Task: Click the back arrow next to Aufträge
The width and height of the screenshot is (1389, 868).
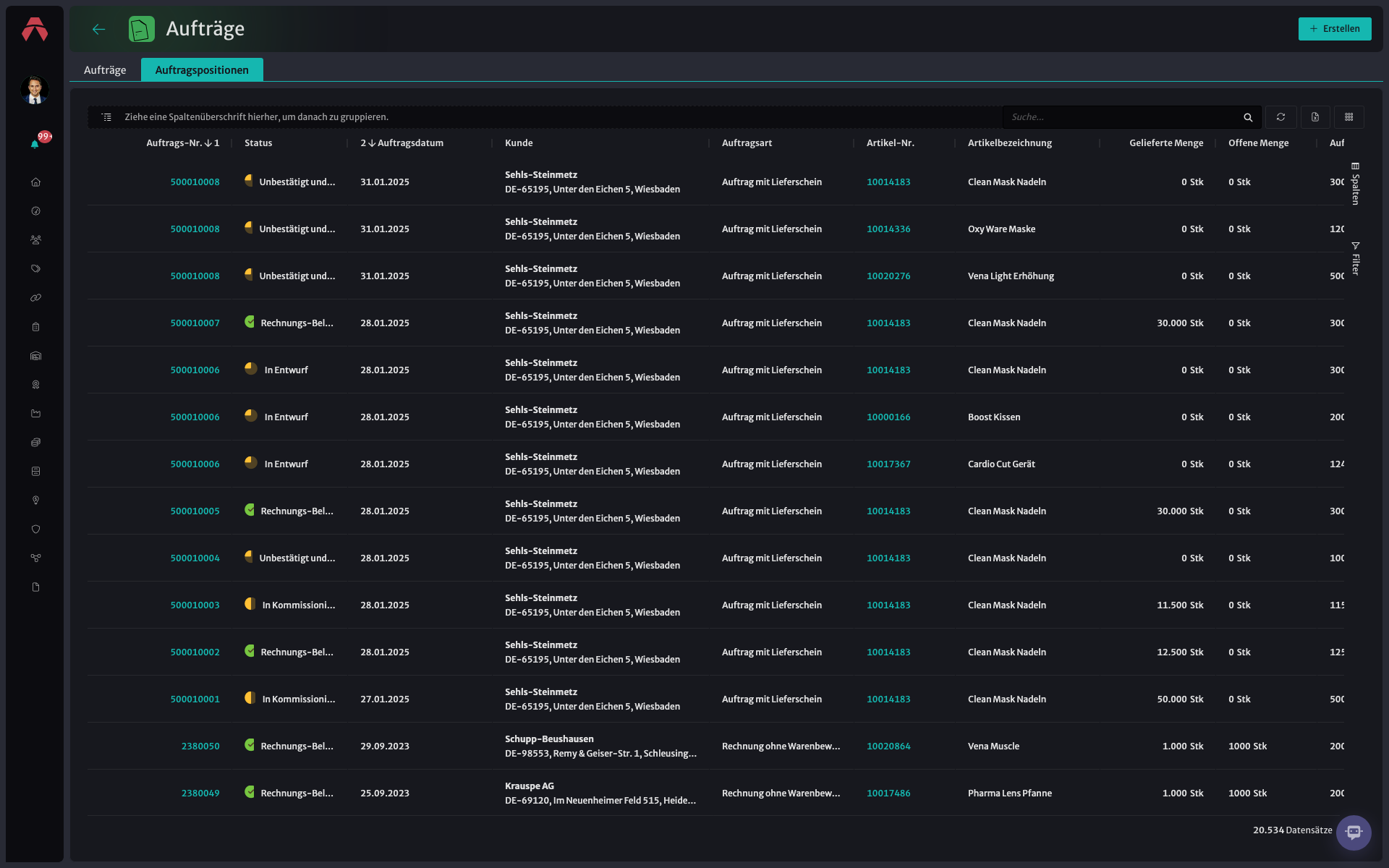Action: [99, 29]
